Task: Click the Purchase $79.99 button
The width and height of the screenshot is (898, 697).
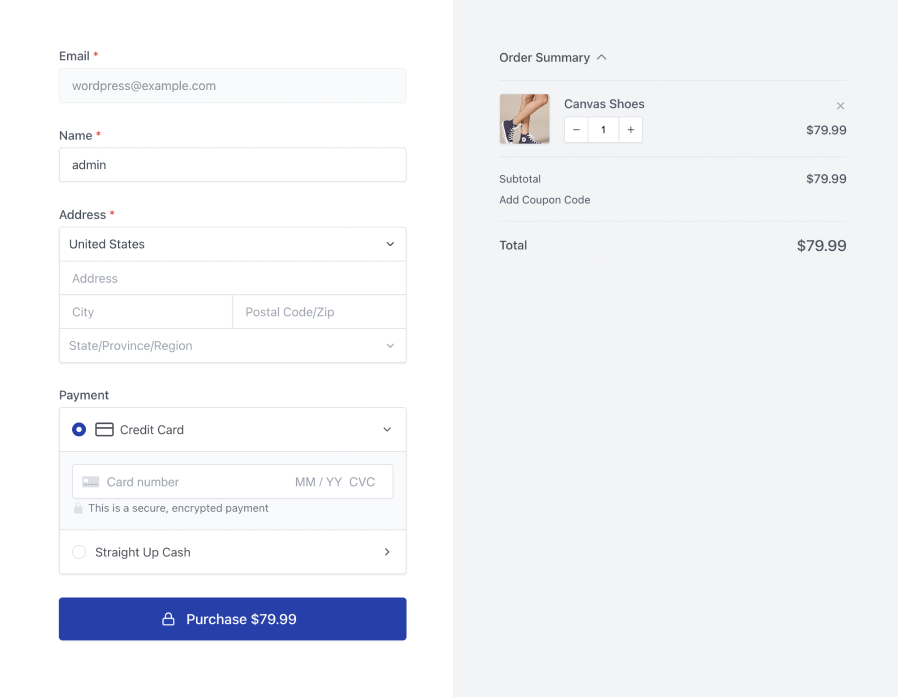Action: click(x=232, y=619)
